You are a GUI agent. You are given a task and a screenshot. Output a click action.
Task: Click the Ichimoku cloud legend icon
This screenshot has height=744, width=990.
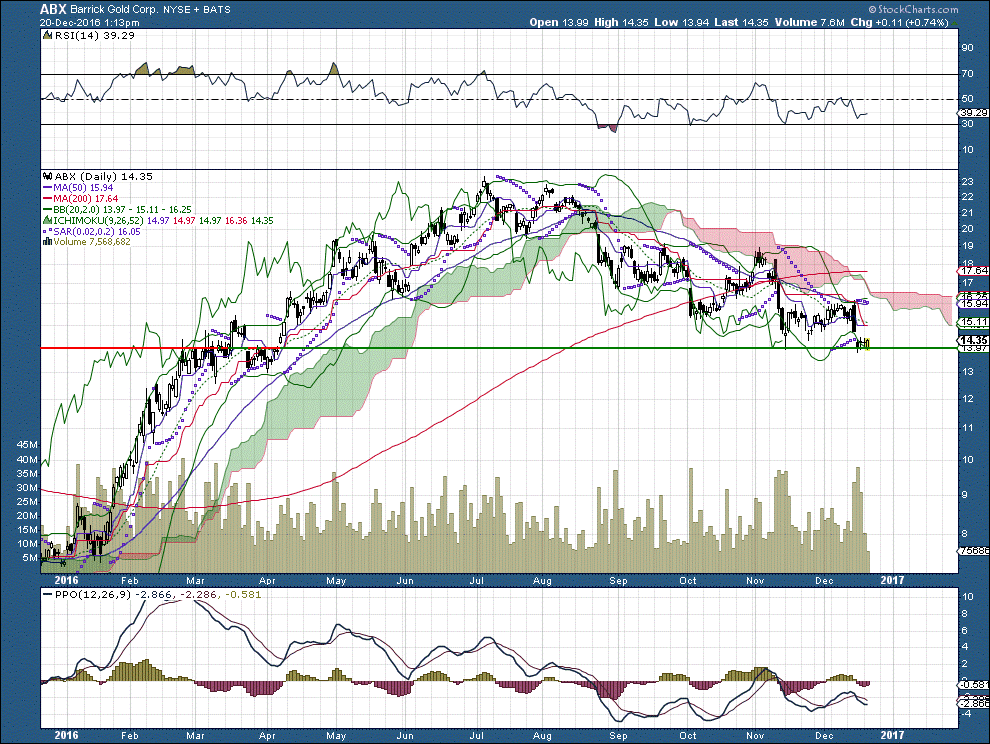point(47,220)
